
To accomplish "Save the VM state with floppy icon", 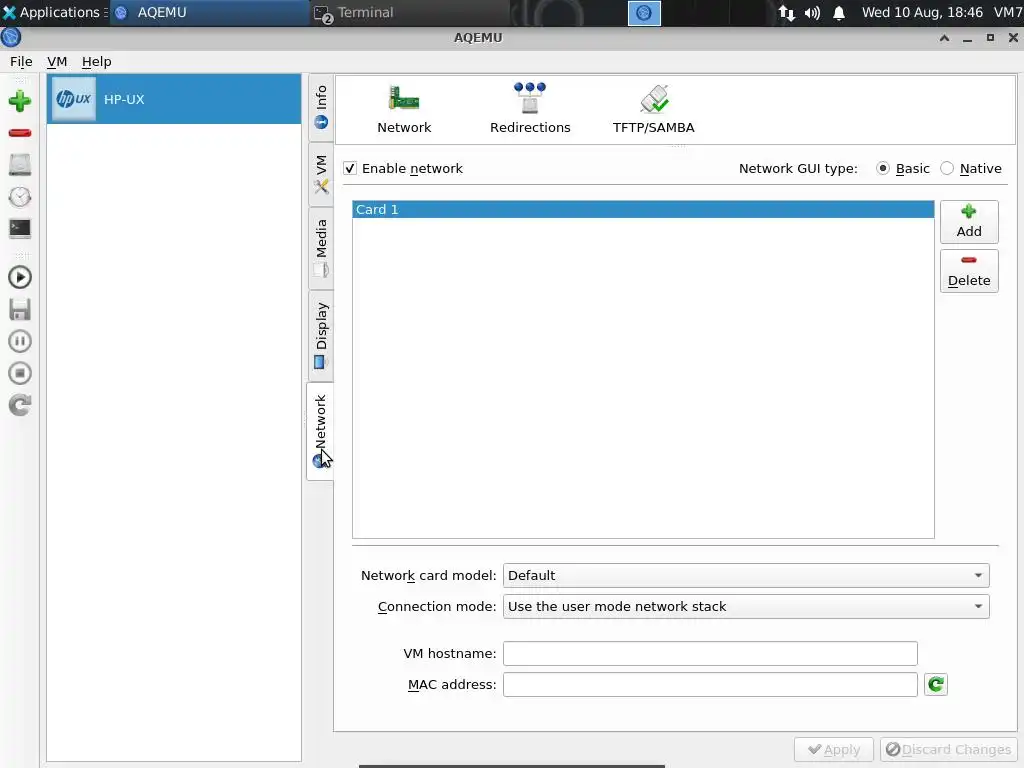I will [20, 310].
